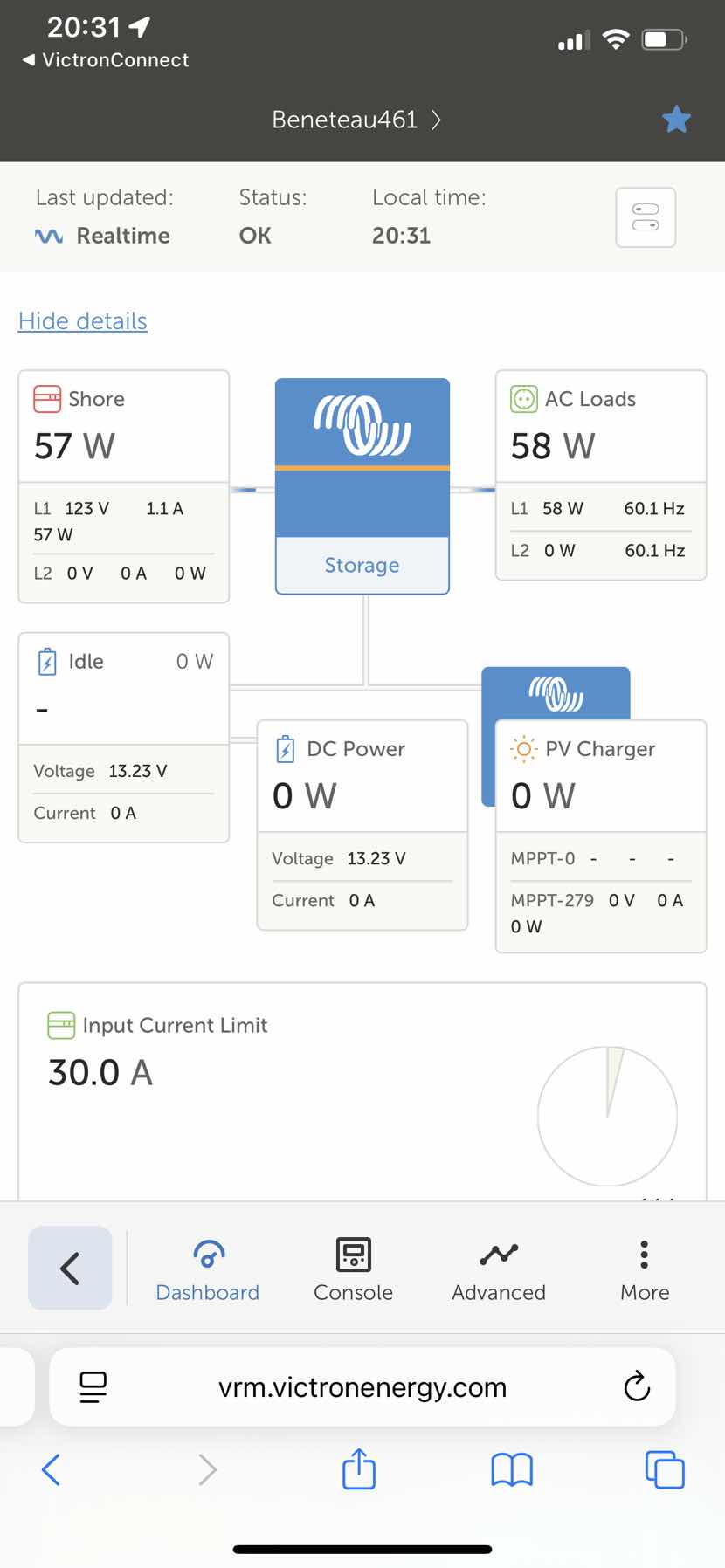This screenshot has width=725, height=1568.
Task: Expand the Beneteau461 installation chevron
Action: (x=436, y=120)
